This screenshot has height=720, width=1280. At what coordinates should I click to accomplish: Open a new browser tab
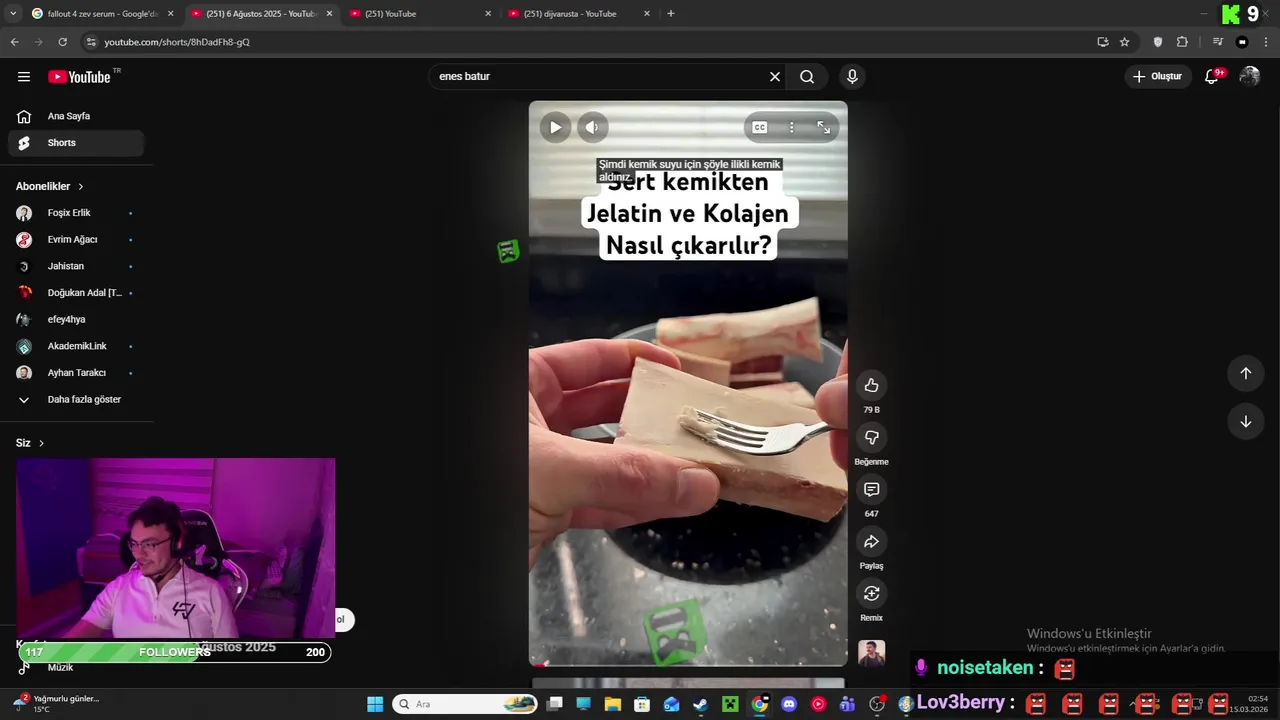pyautogui.click(x=671, y=13)
